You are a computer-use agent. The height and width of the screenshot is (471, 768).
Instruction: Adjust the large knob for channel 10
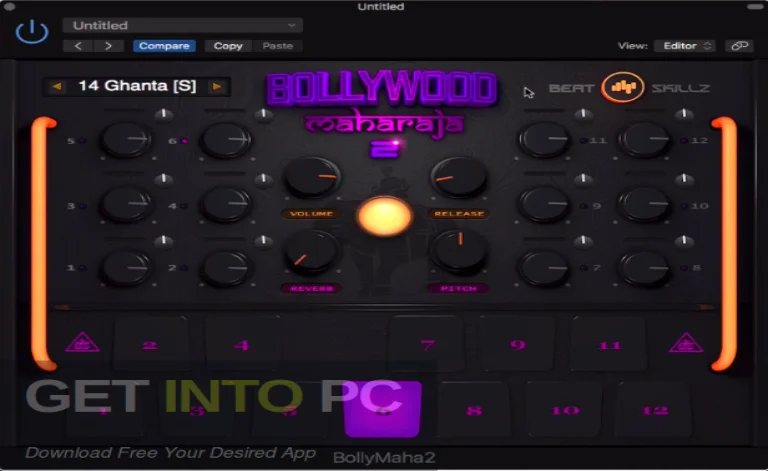coord(645,204)
